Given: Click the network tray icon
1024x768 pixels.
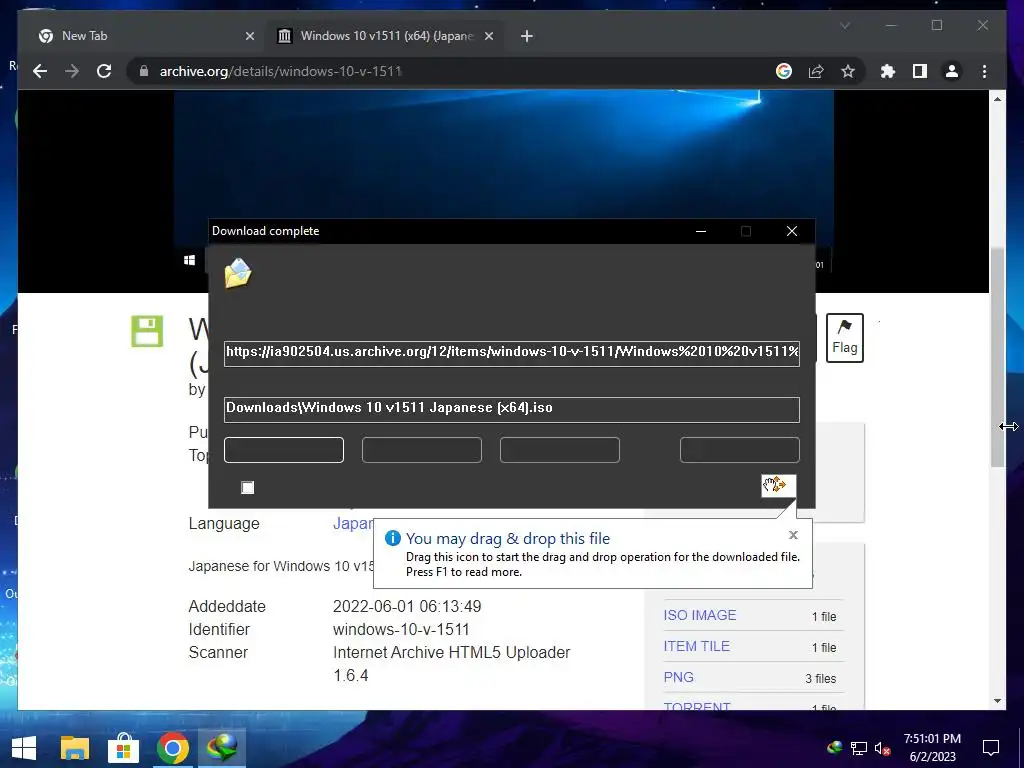Looking at the screenshot, I should [x=859, y=748].
